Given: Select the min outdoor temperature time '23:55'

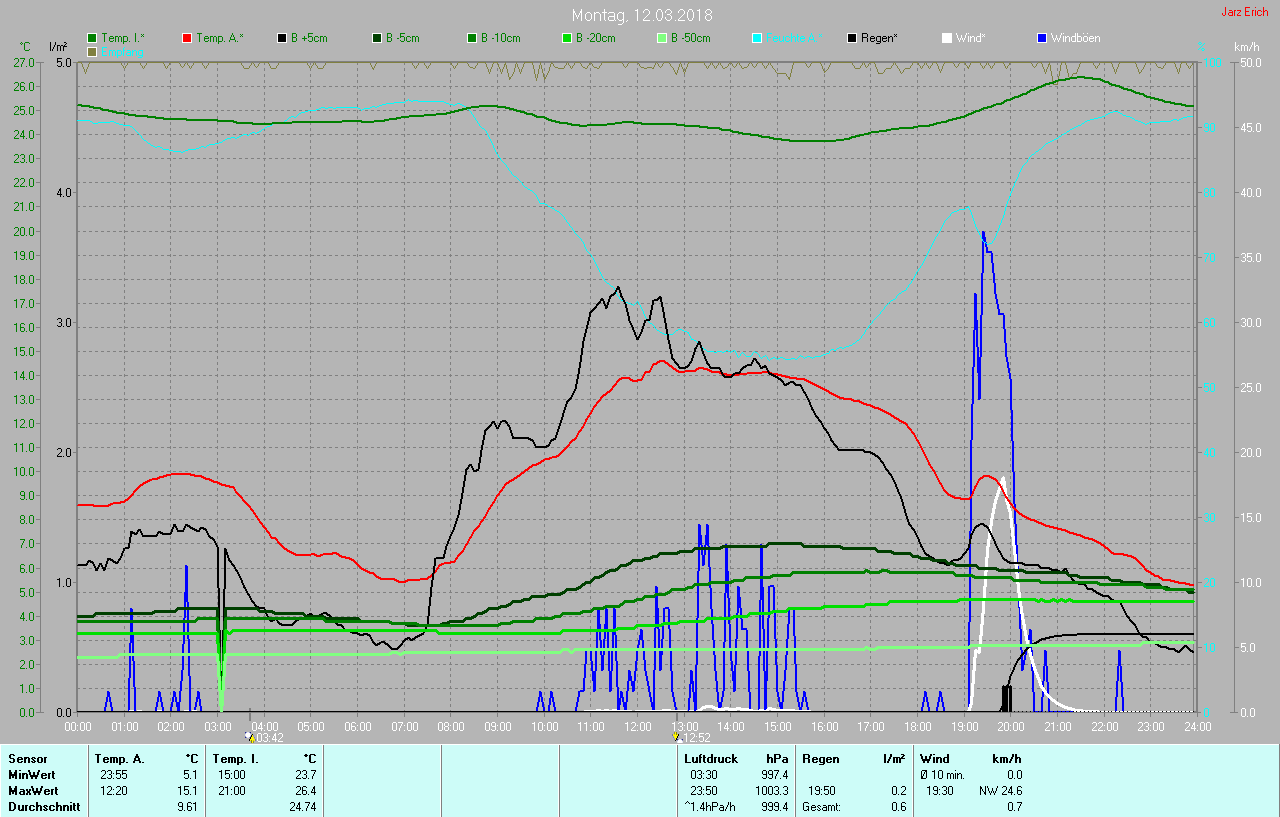Looking at the screenshot, I should [113, 775].
